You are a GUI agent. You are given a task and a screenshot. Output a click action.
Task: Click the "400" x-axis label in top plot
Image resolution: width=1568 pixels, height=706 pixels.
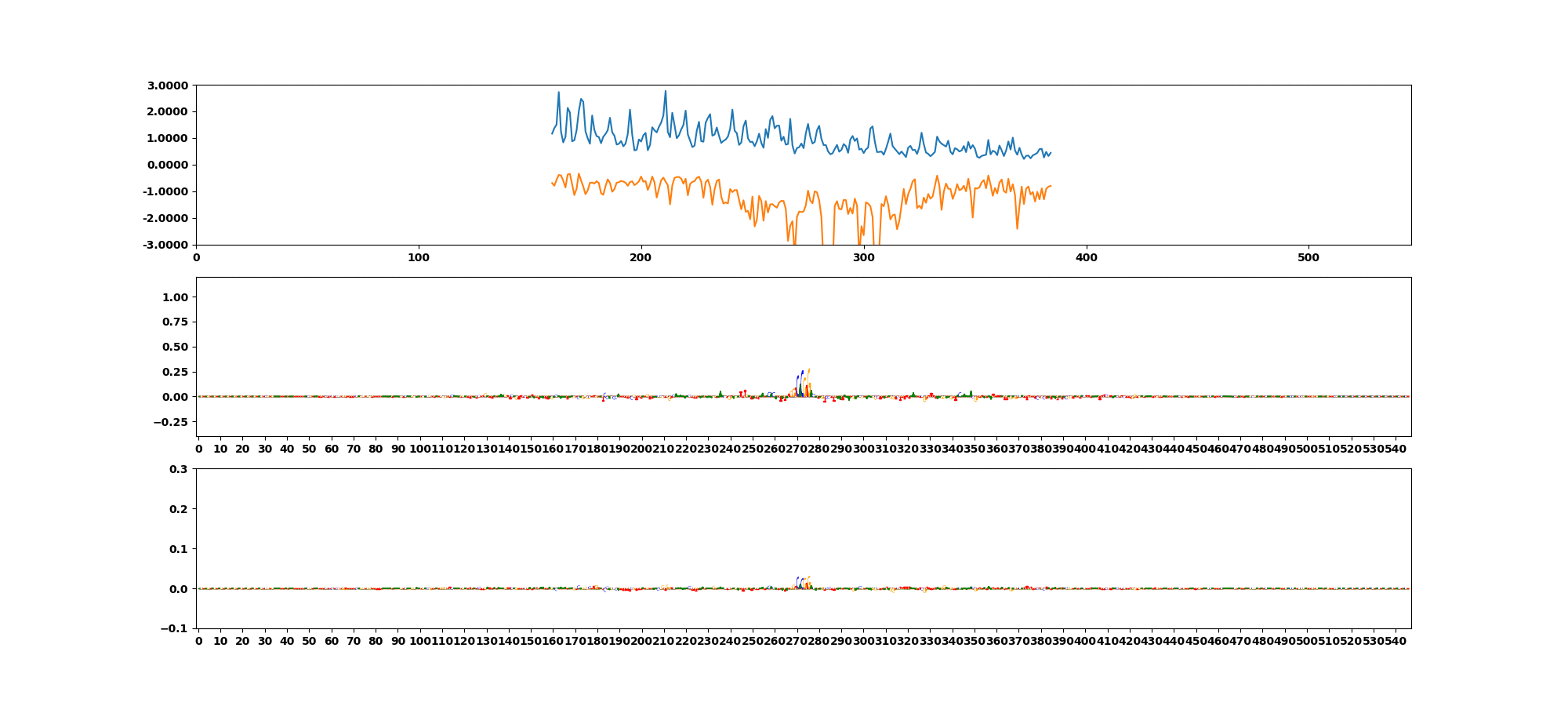1086,257
